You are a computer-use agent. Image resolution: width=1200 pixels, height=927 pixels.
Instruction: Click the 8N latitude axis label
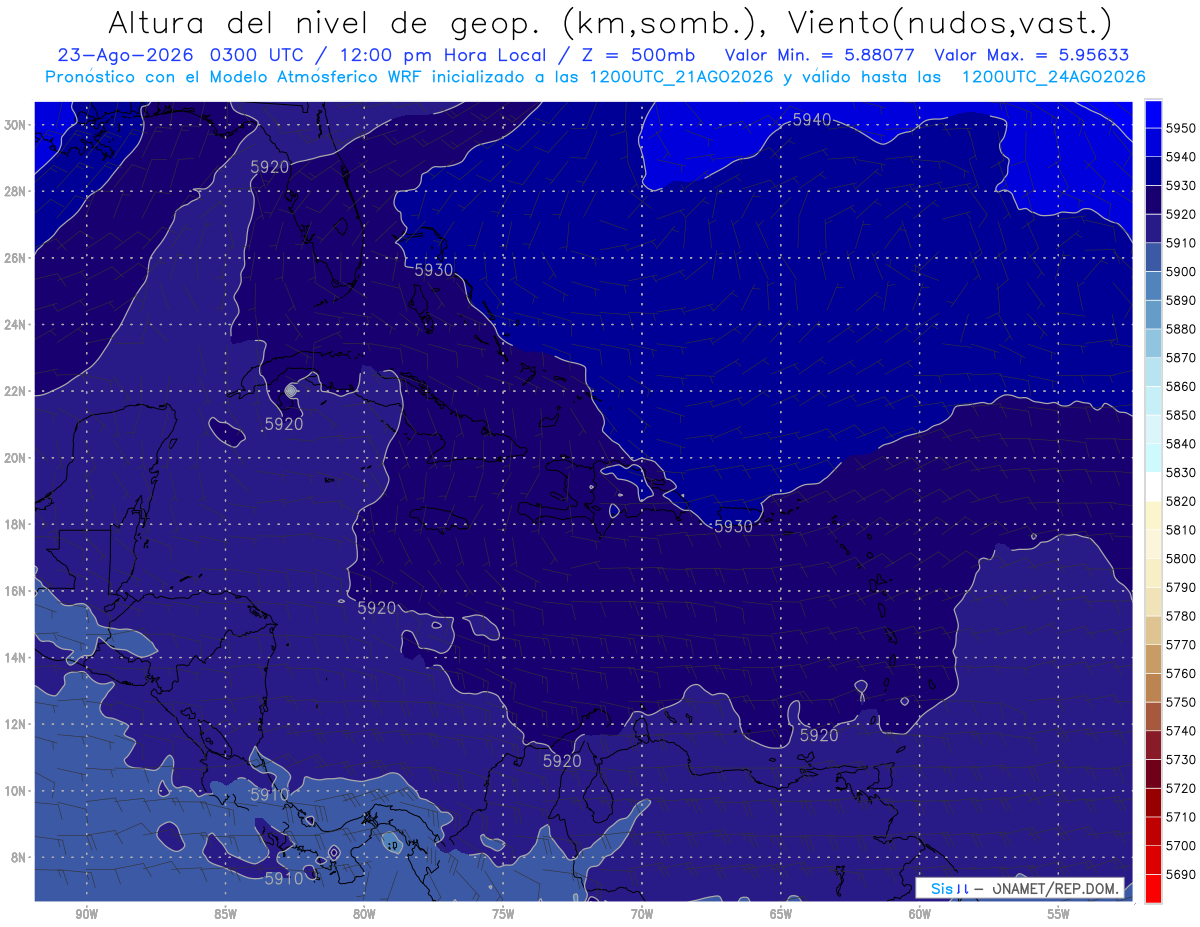[x=20, y=858]
